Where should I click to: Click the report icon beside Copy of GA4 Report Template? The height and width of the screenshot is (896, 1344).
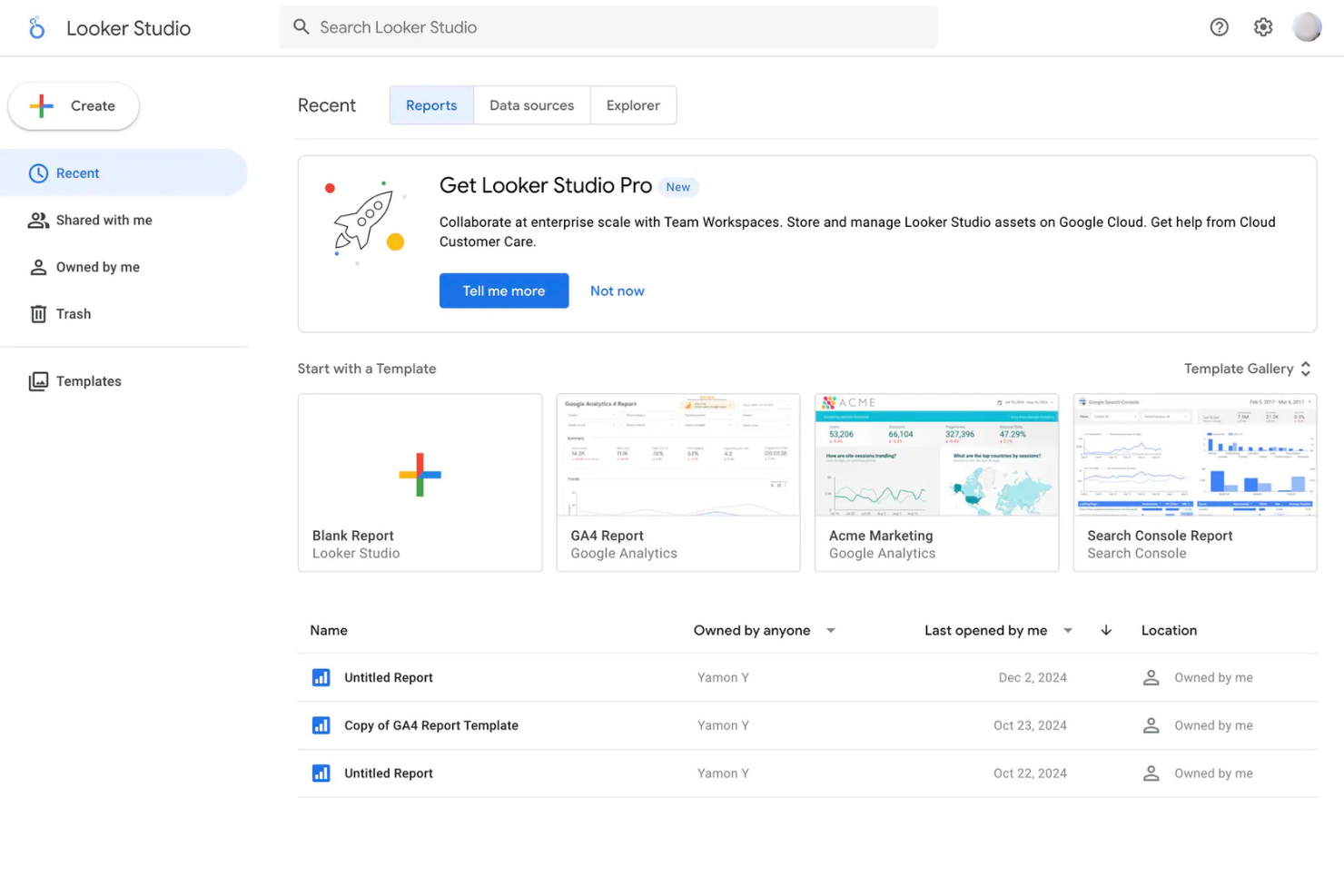pyautogui.click(x=321, y=725)
